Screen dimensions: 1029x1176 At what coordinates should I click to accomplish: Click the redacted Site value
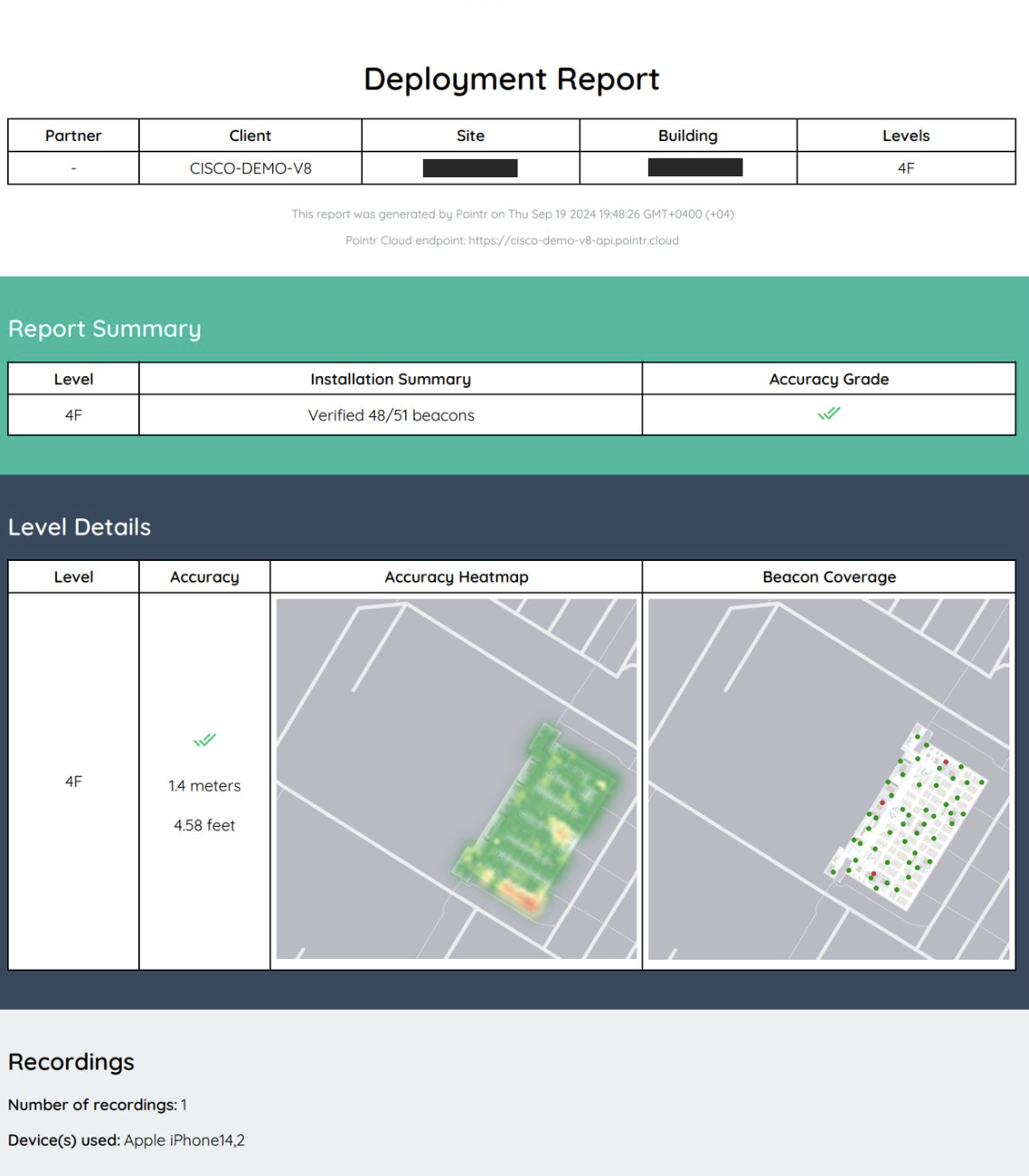click(x=470, y=168)
